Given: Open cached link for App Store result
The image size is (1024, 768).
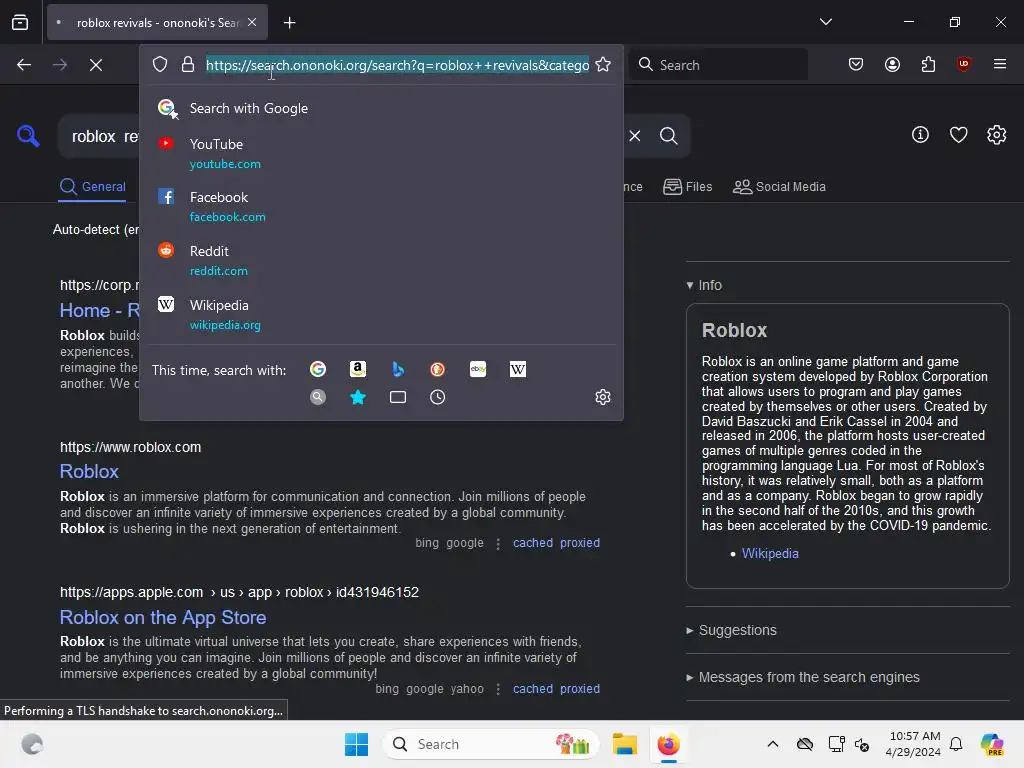Looking at the screenshot, I should point(533,689).
